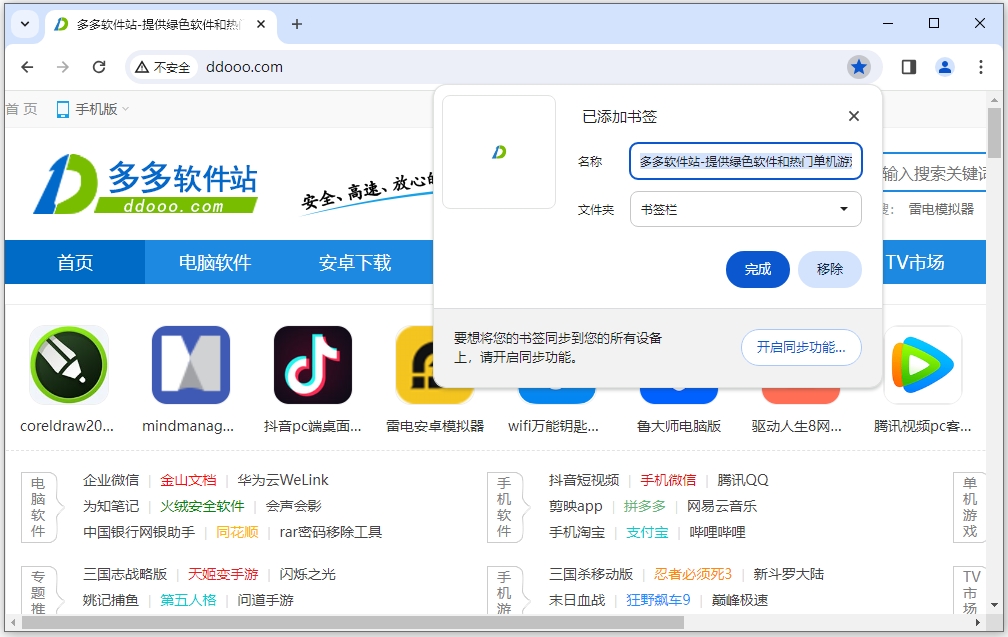The height and width of the screenshot is (637, 1008).
Task: Open the 抖音短视频 link
Action: click(x=584, y=480)
